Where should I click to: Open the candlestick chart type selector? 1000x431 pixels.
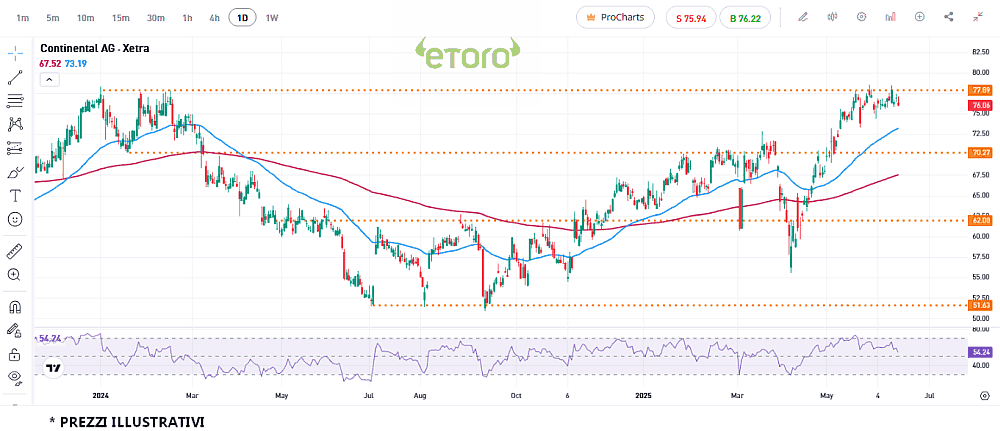point(832,17)
